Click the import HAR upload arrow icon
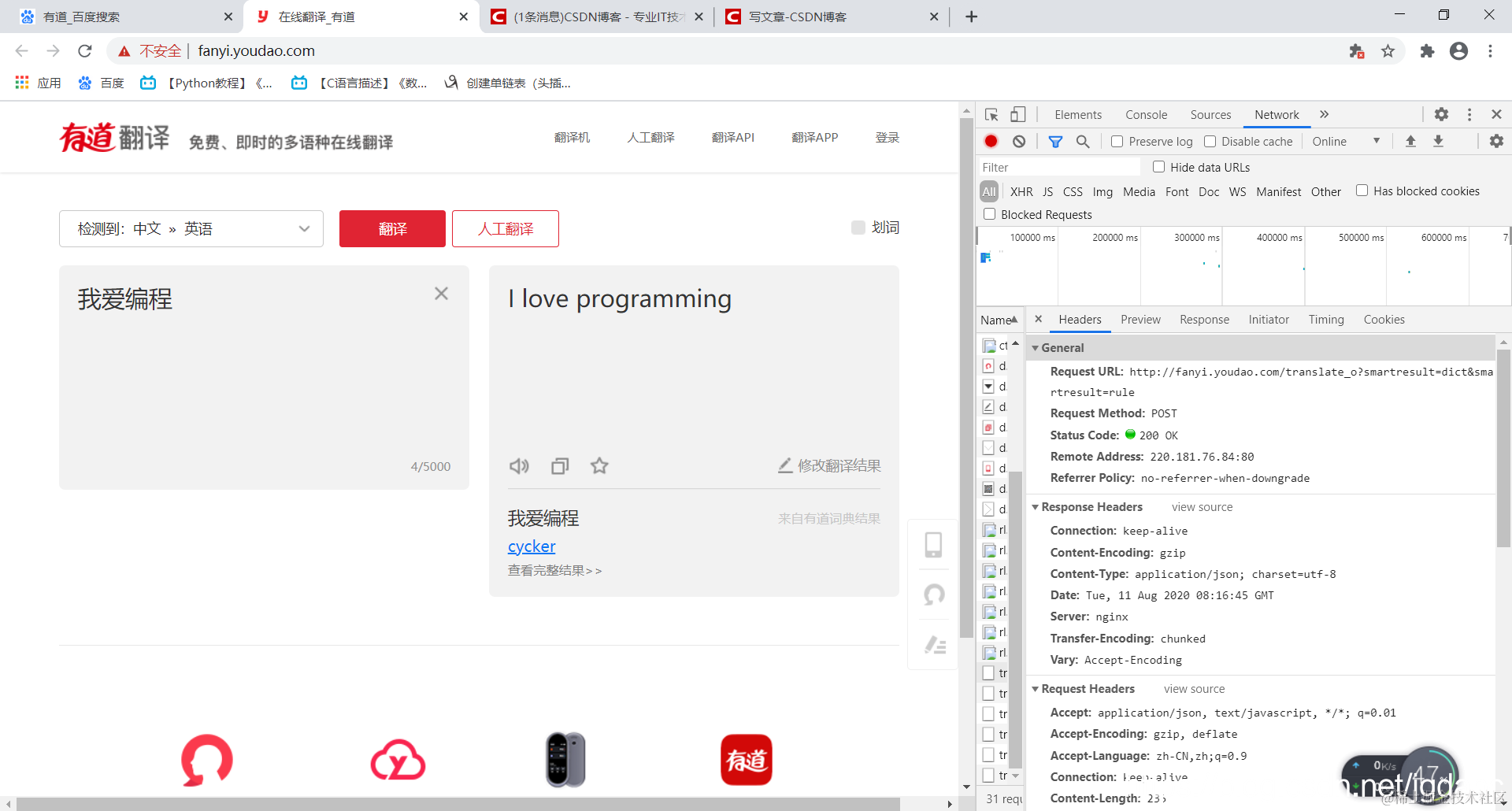This screenshot has height=811, width=1512. (1410, 142)
